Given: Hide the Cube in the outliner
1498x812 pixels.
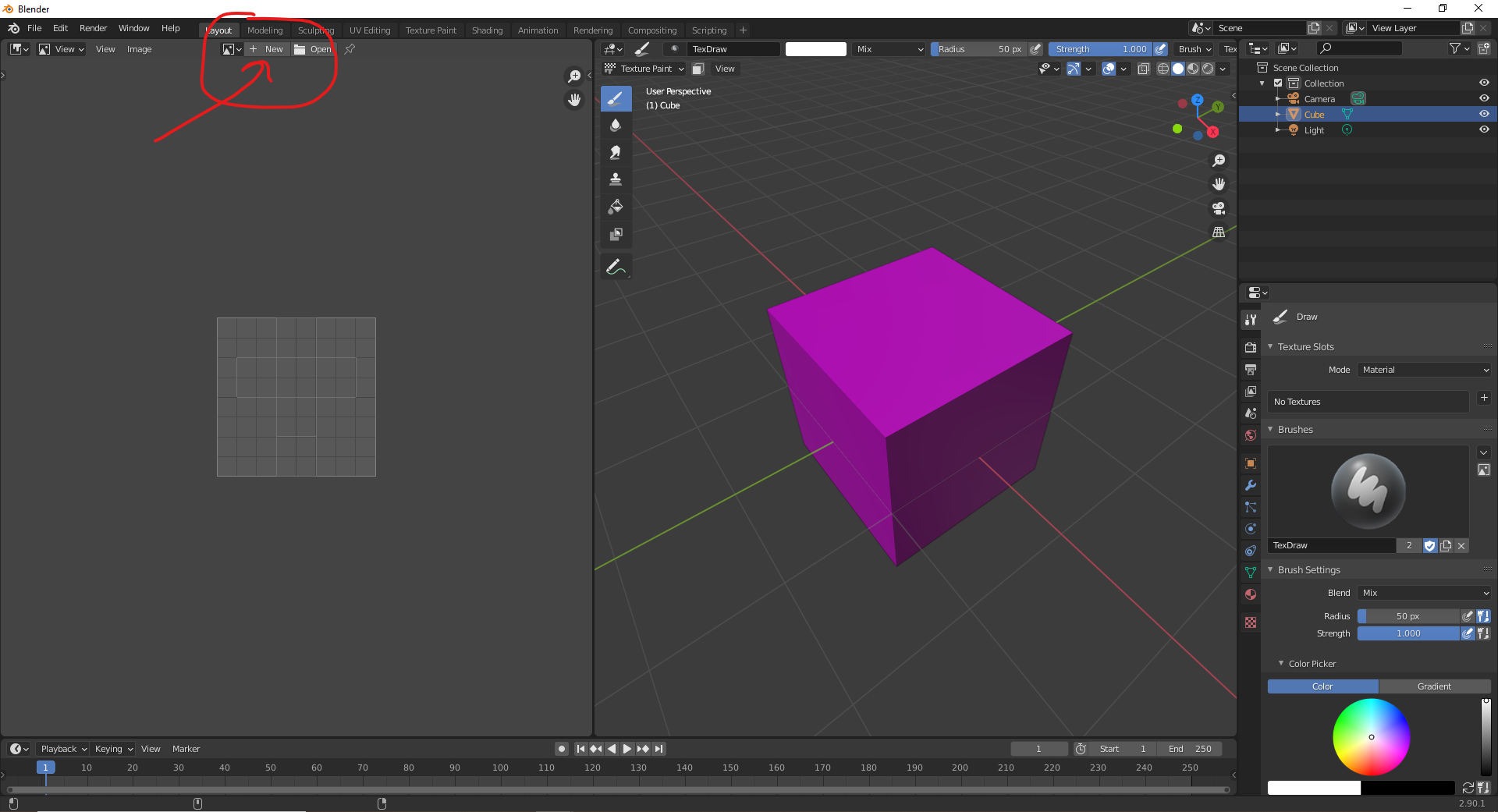Looking at the screenshot, I should coord(1484,114).
